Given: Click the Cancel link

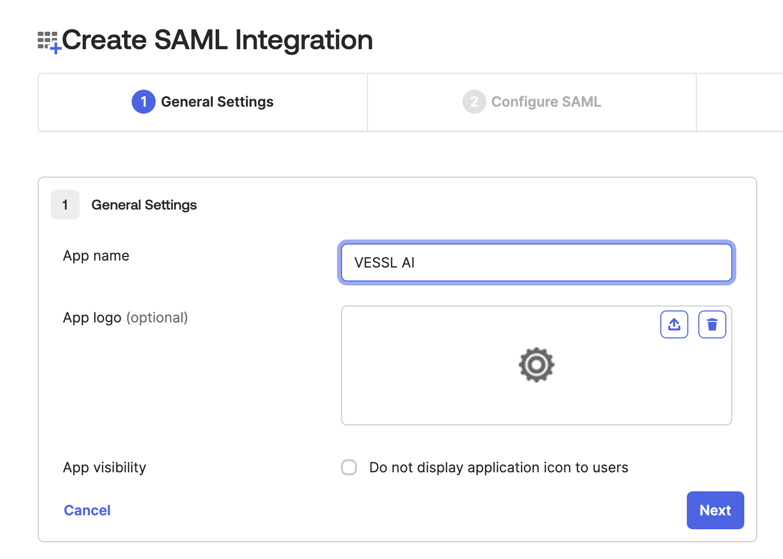Looking at the screenshot, I should [x=87, y=510].
